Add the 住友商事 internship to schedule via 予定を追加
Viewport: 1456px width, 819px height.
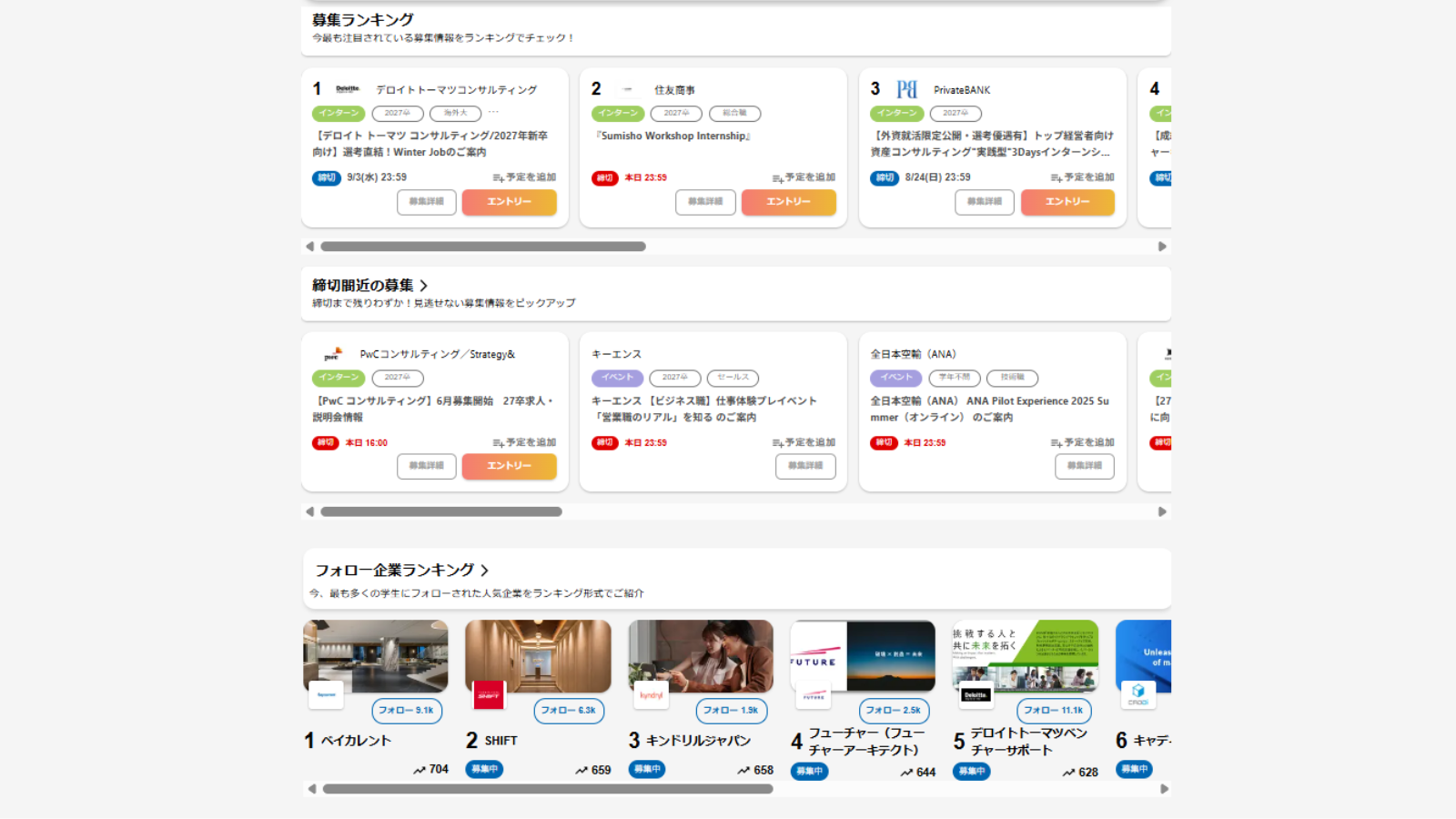(804, 177)
